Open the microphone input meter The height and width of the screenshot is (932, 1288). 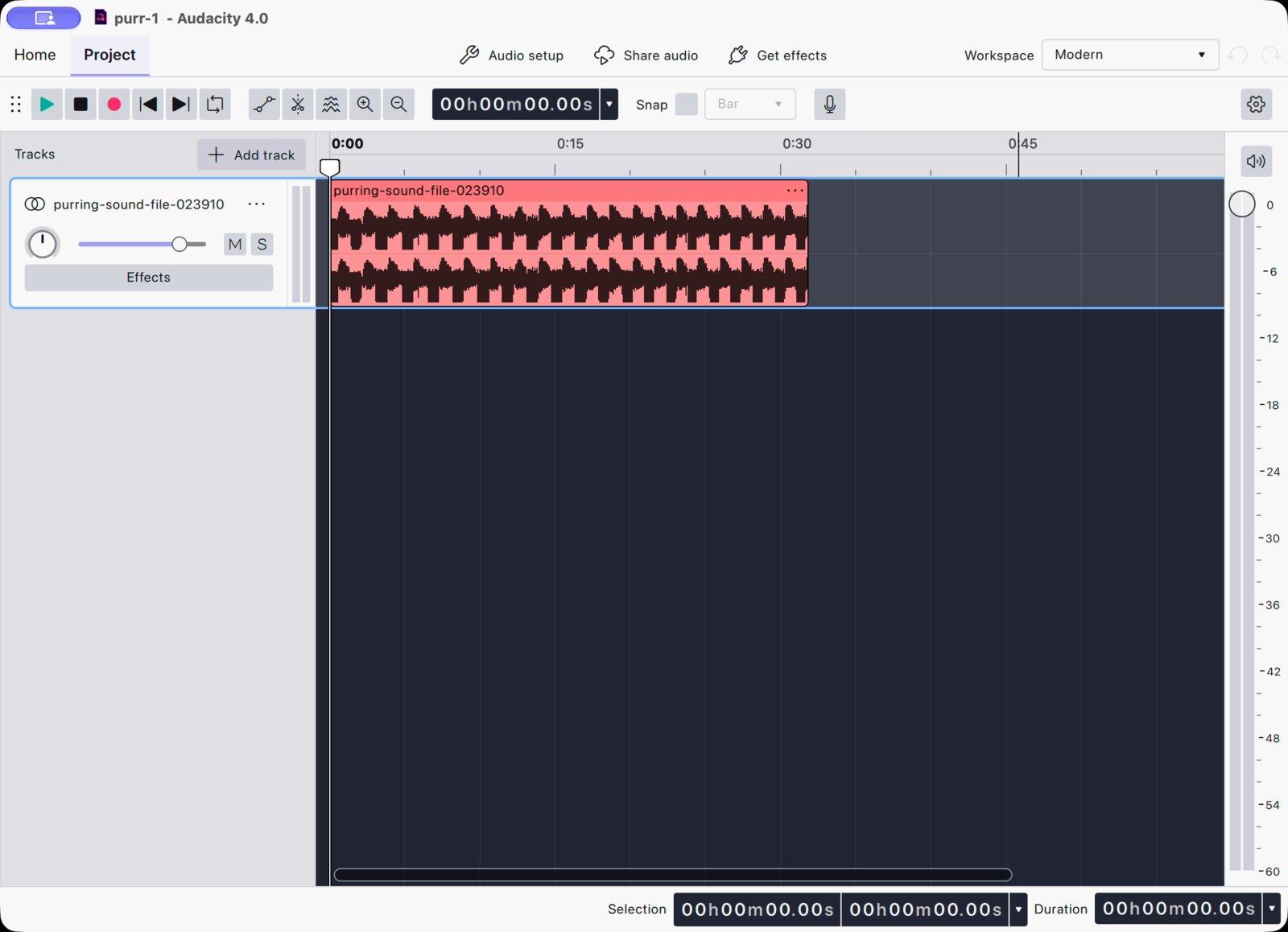coord(830,105)
